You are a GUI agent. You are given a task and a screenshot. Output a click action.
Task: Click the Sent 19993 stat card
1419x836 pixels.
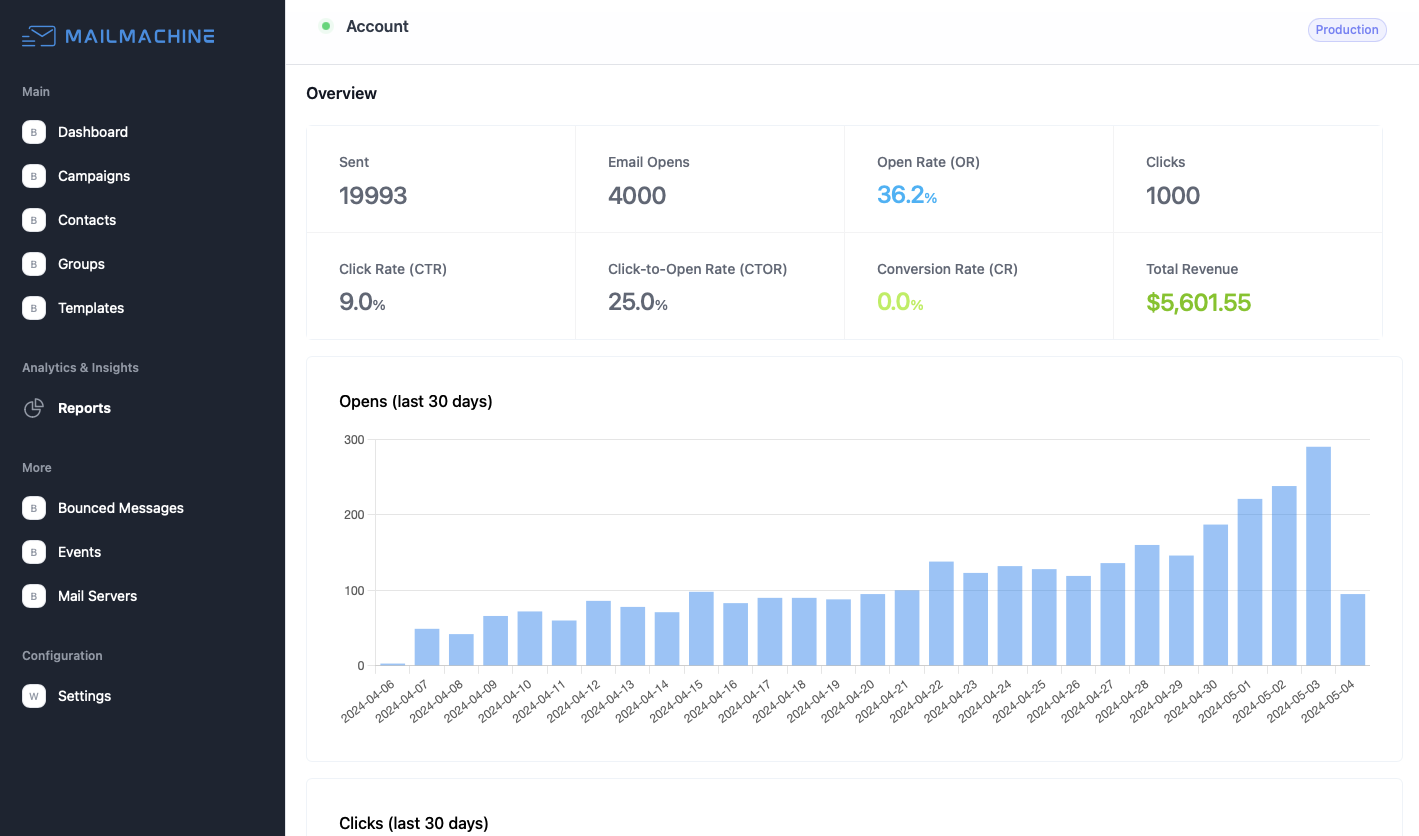[x=440, y=180]
